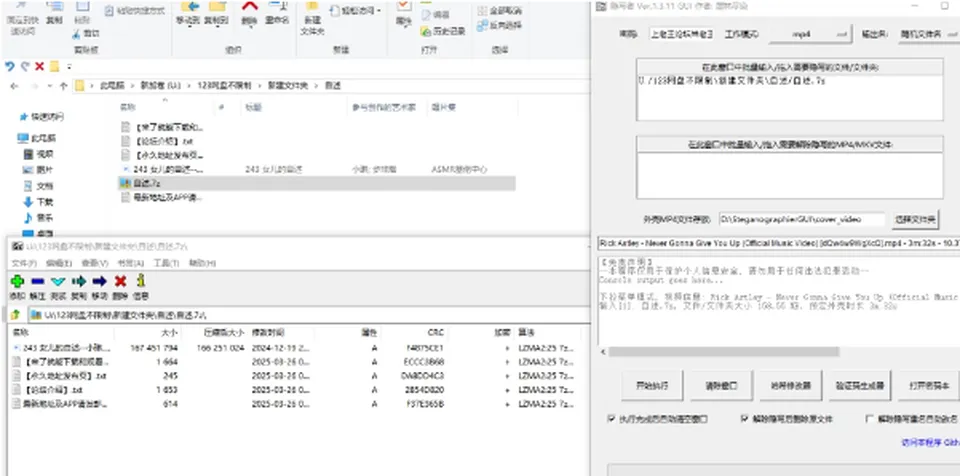Viewport: 960px width, 476px height.
Task: Open the output name random filename dropdown
Action: (x=928, y=34)
